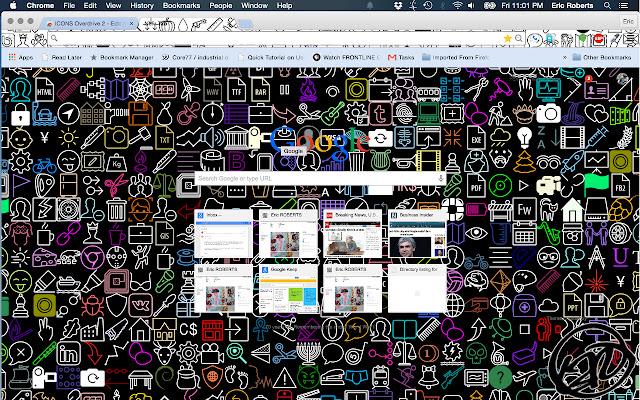Open the Bookmarks menu

point(181,5)
